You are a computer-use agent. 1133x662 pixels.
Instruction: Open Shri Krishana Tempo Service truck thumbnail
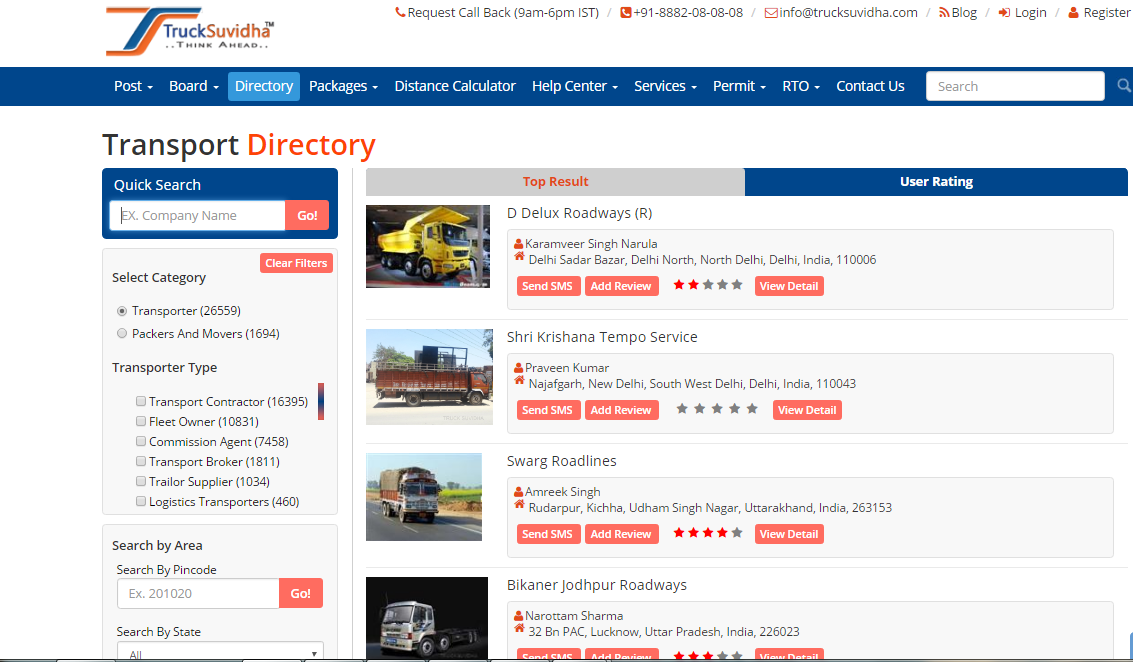coord(429,377)
